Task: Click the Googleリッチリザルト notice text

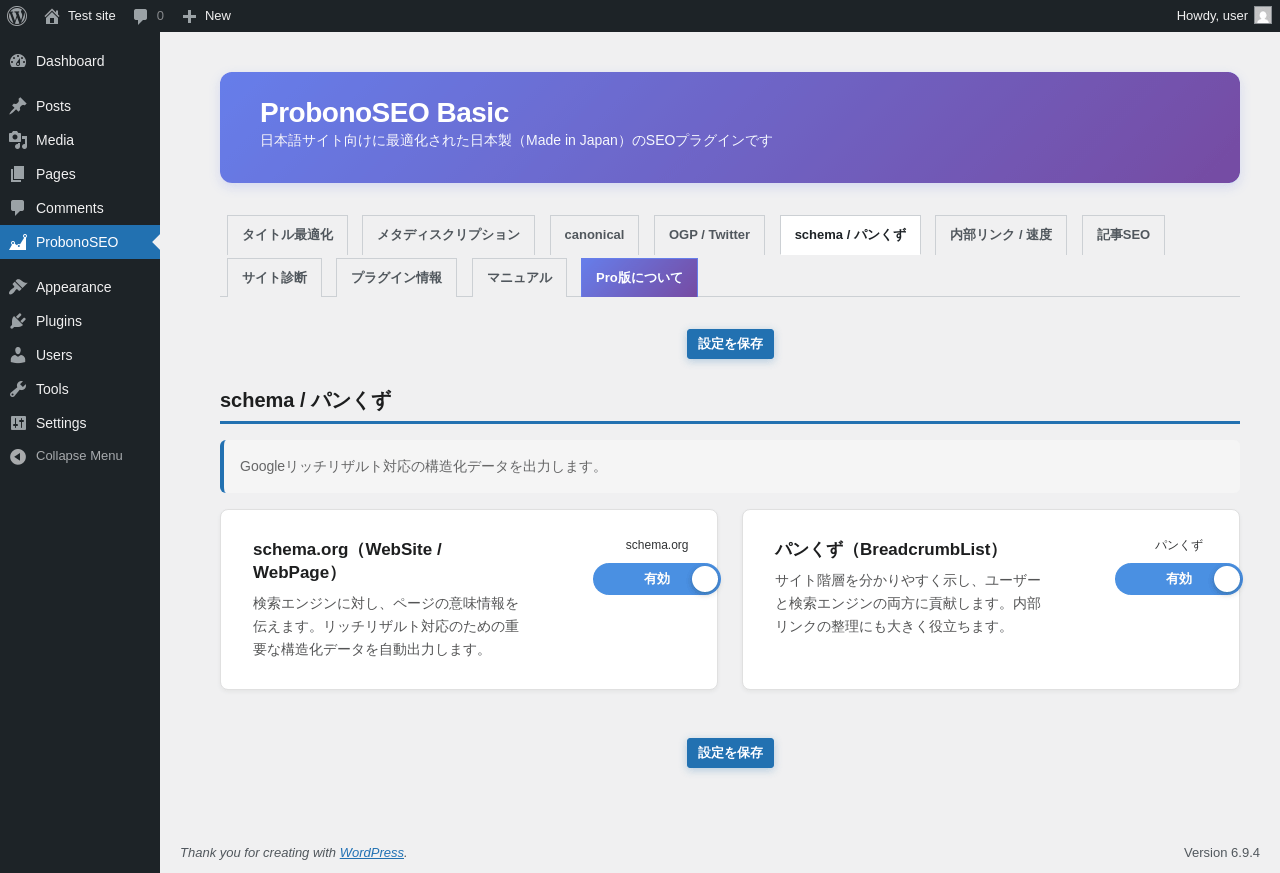Action: coord(423,466)
